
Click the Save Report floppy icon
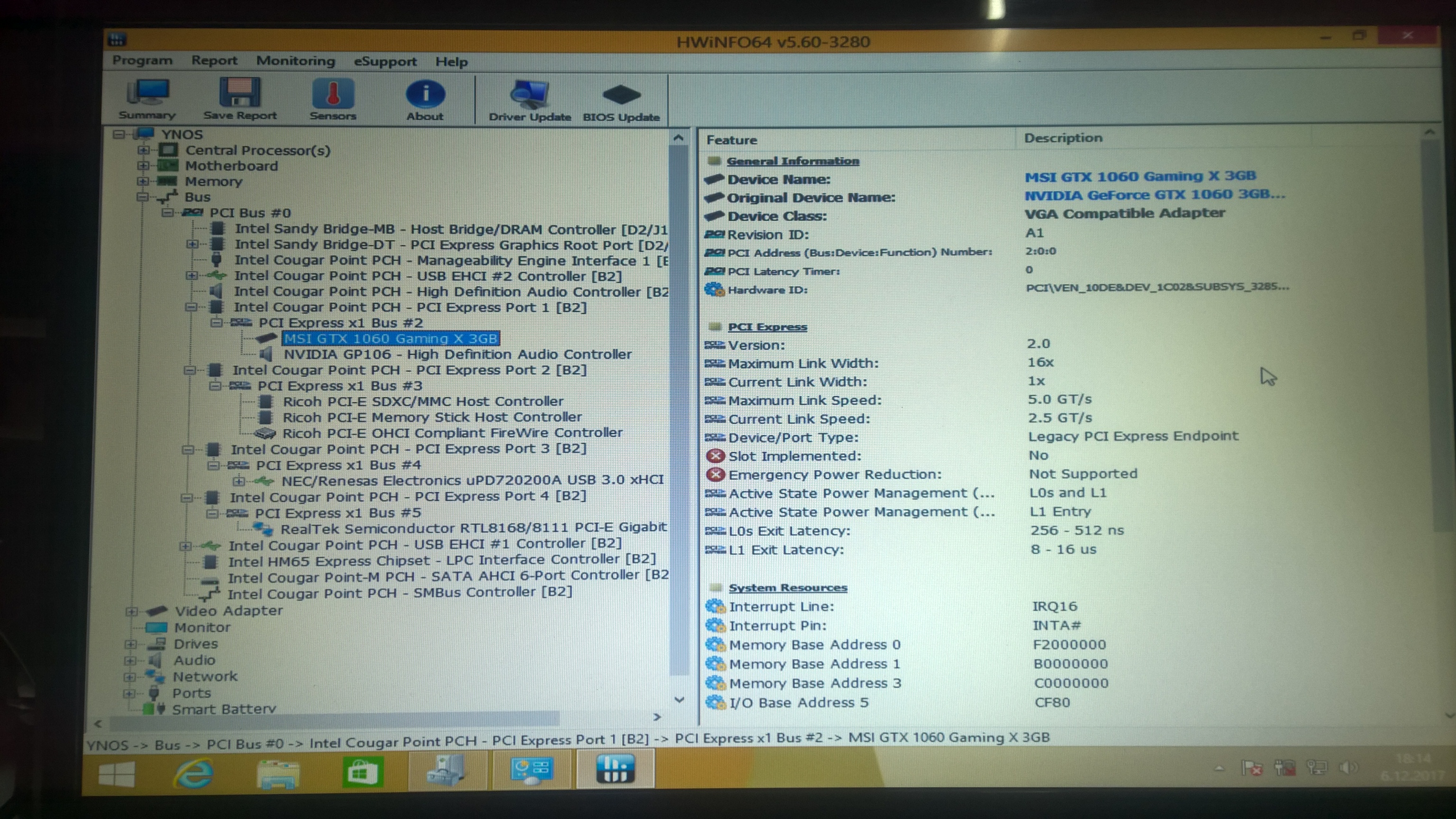(240, 99)
